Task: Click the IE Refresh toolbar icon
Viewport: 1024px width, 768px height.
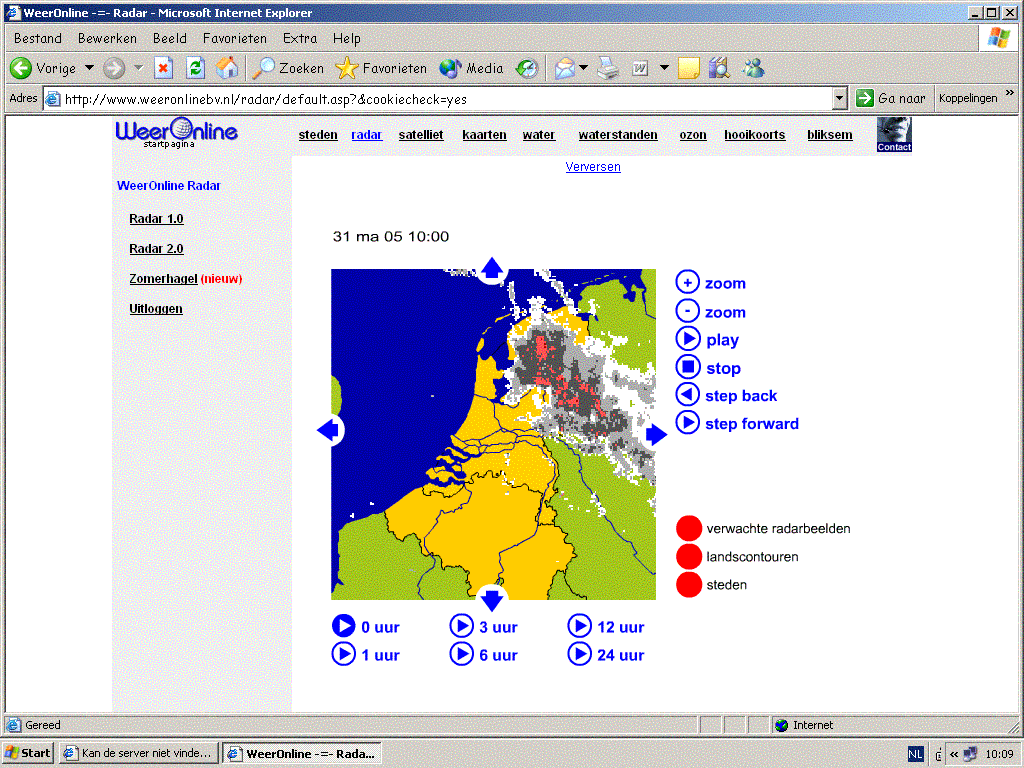Action: pyautogui.click(x=195, y=68)
